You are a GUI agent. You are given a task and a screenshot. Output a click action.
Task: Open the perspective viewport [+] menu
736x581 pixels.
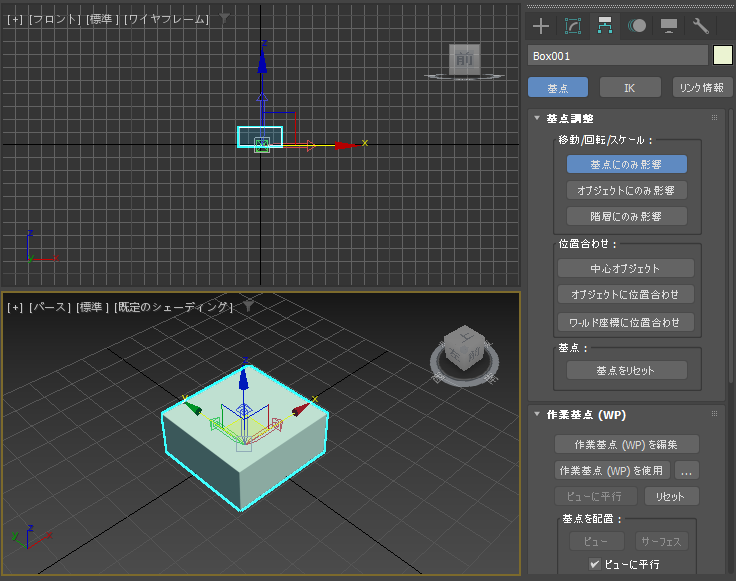(x=15, y=307)
